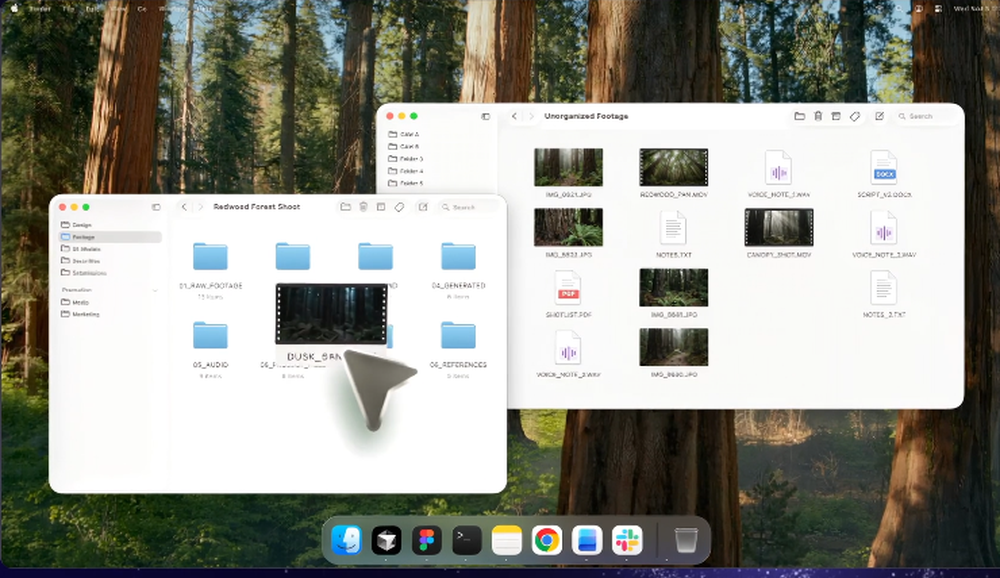Collapse the Promotion sidebar section chevron
The height and width of the screenshot is (578, 1000).
tap(155, 290)
